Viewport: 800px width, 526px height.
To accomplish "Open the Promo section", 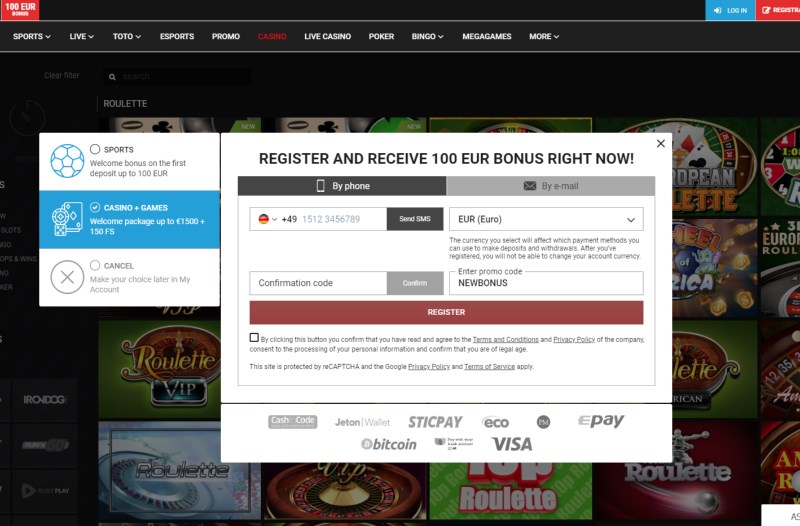I will 226,36.
